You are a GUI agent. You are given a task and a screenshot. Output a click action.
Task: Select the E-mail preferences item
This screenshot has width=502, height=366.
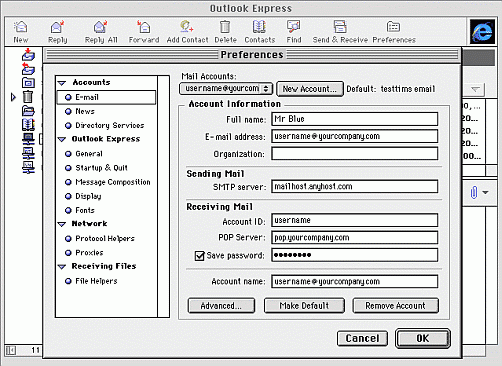(106, 97)
